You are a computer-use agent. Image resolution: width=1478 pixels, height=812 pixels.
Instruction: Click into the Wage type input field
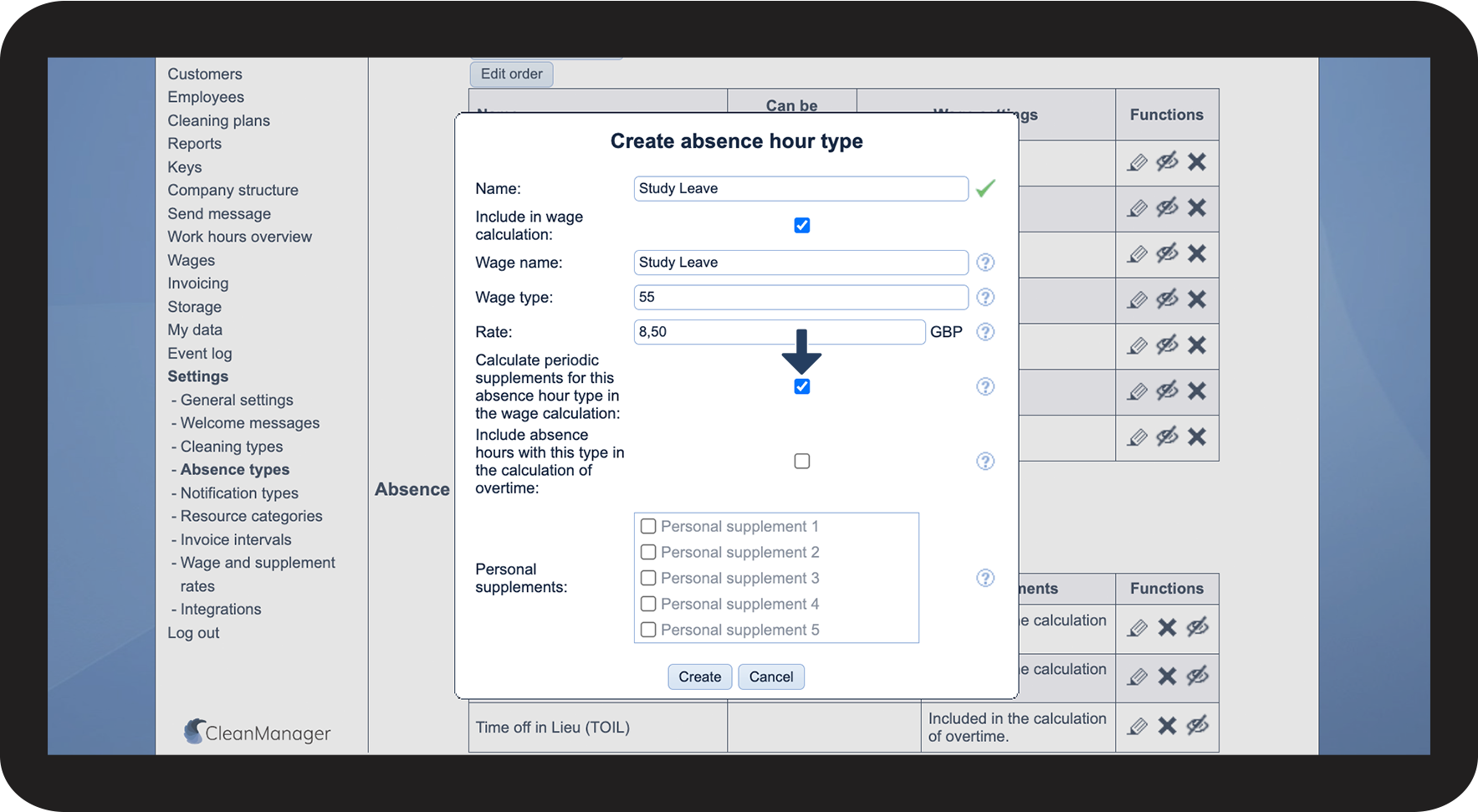click(x=800, y=298)
